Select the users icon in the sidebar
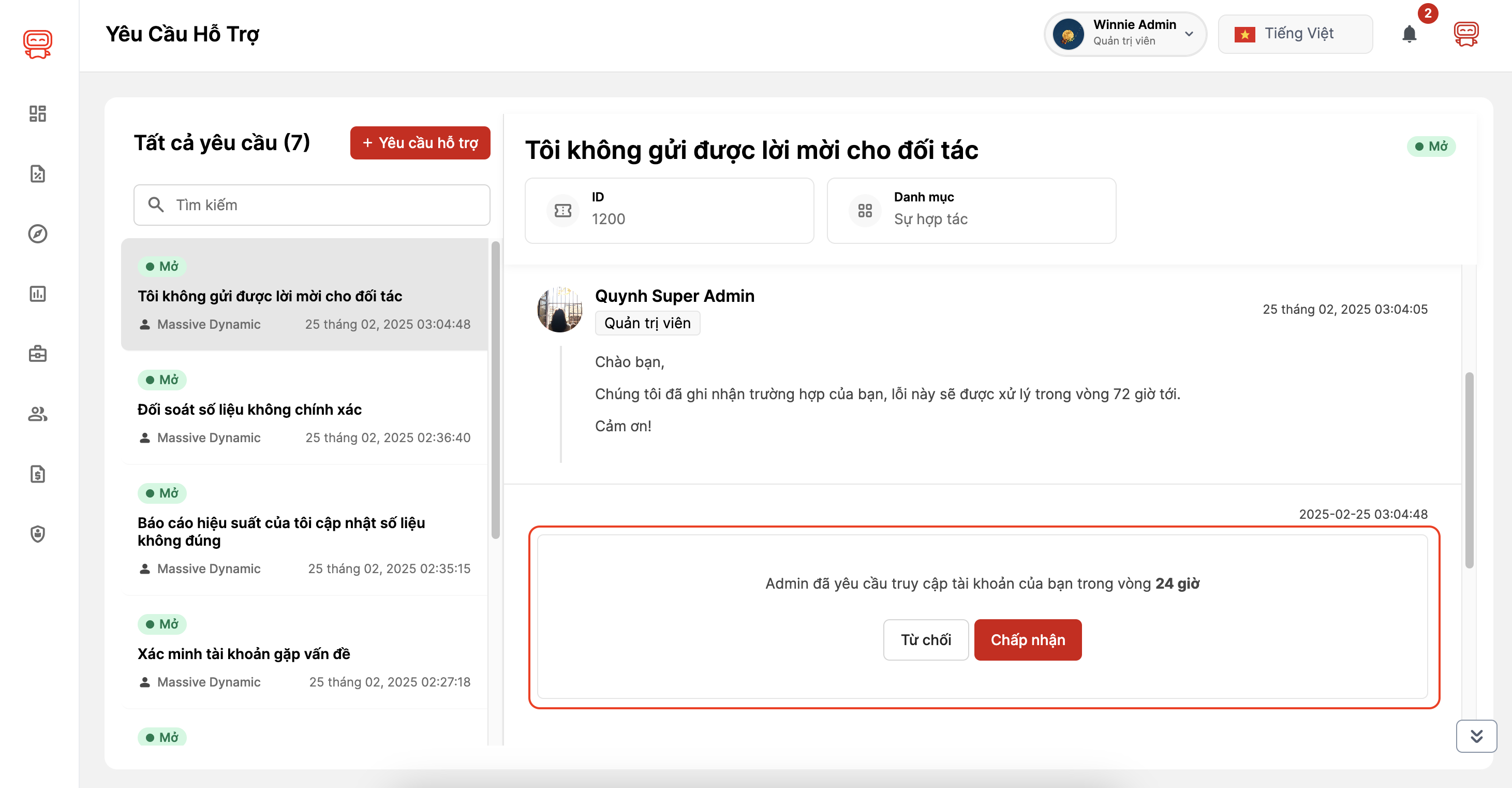This screenshot has height=788, width=1512. 38,414
